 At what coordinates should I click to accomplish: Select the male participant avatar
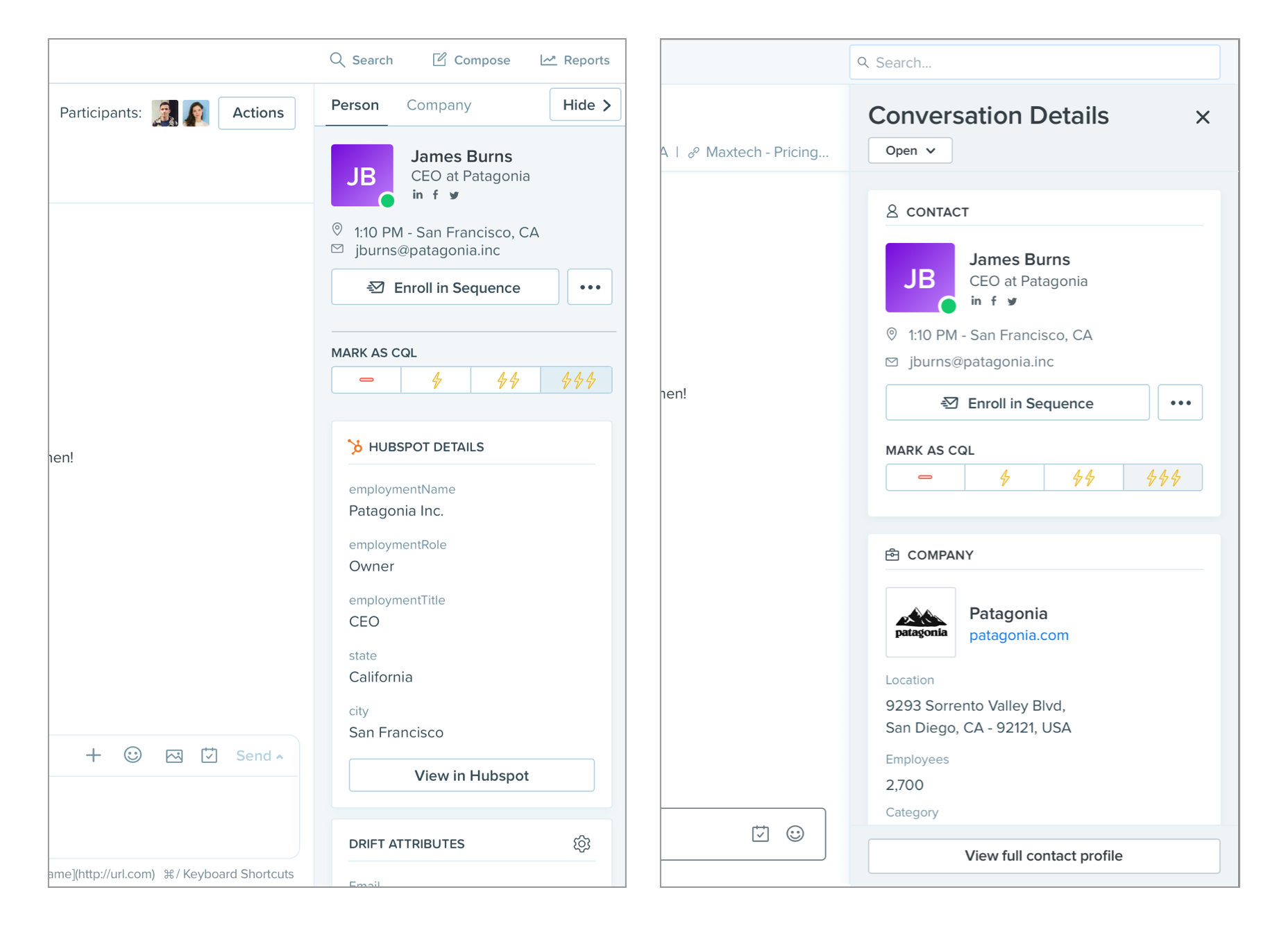click(x=164, y=112)
